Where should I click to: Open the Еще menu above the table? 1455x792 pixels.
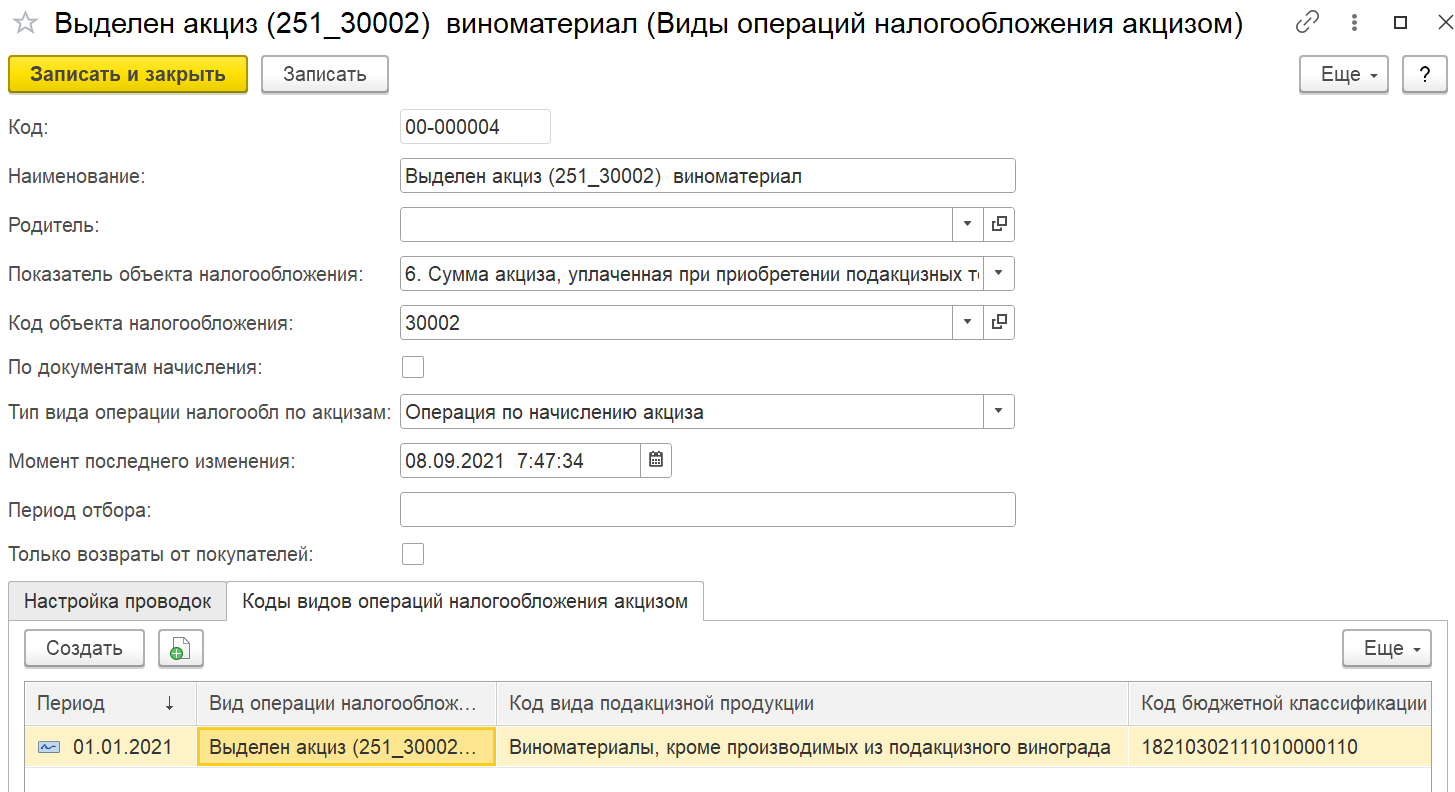(1387, 648)
